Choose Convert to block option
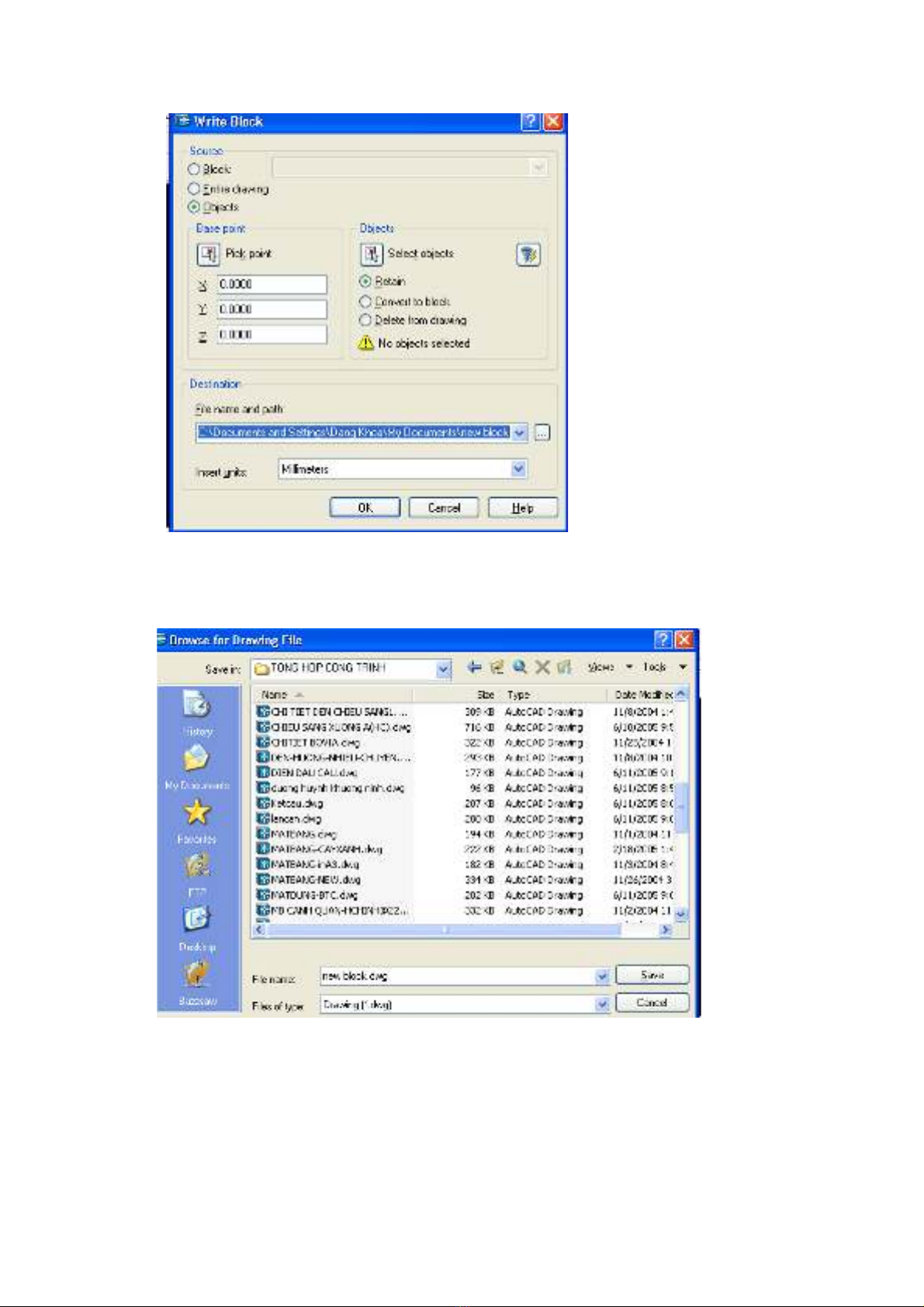The image size is (924, 1307). point(365,302)
